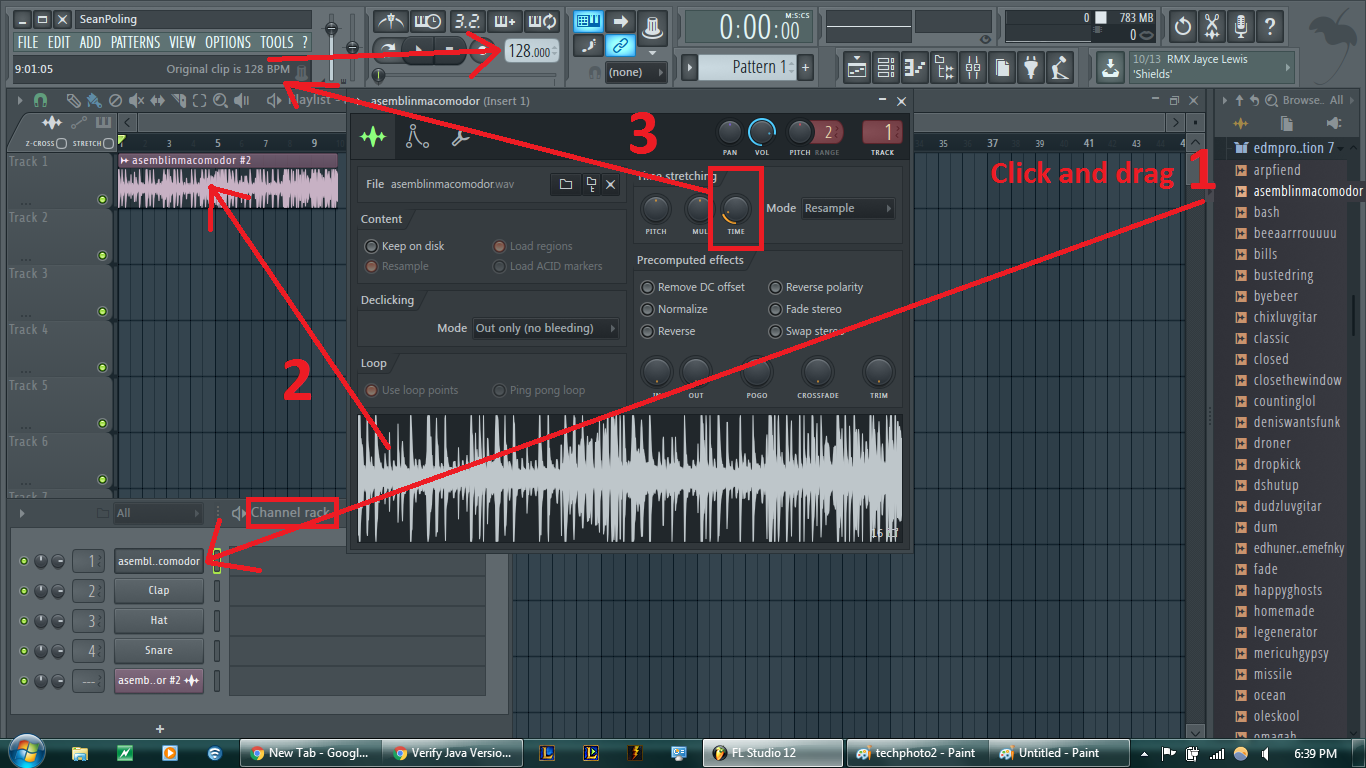Browse for sample file folder icon
Image resolution: width=1366 pixels, height=768 pixels.
(x=566, y=184)
